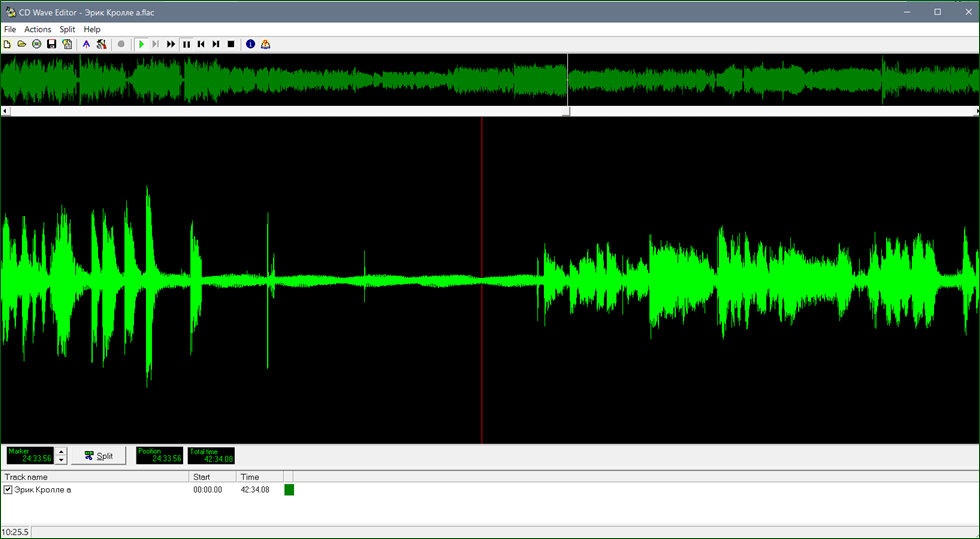Click the Marker time display 24:33.56

pyautogui.click(x=30, y=456)
